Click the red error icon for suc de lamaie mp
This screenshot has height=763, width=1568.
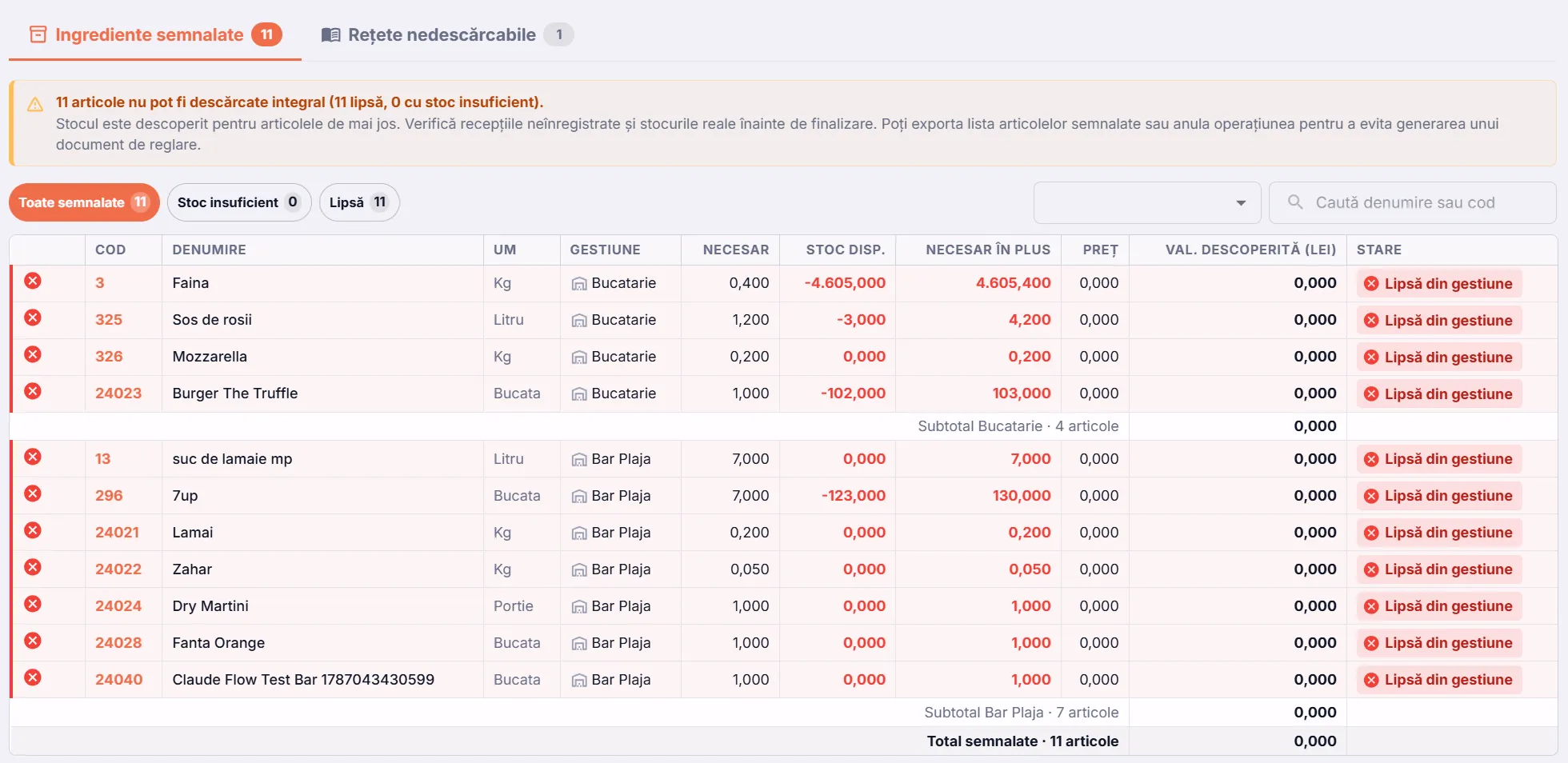coord(33,457)
